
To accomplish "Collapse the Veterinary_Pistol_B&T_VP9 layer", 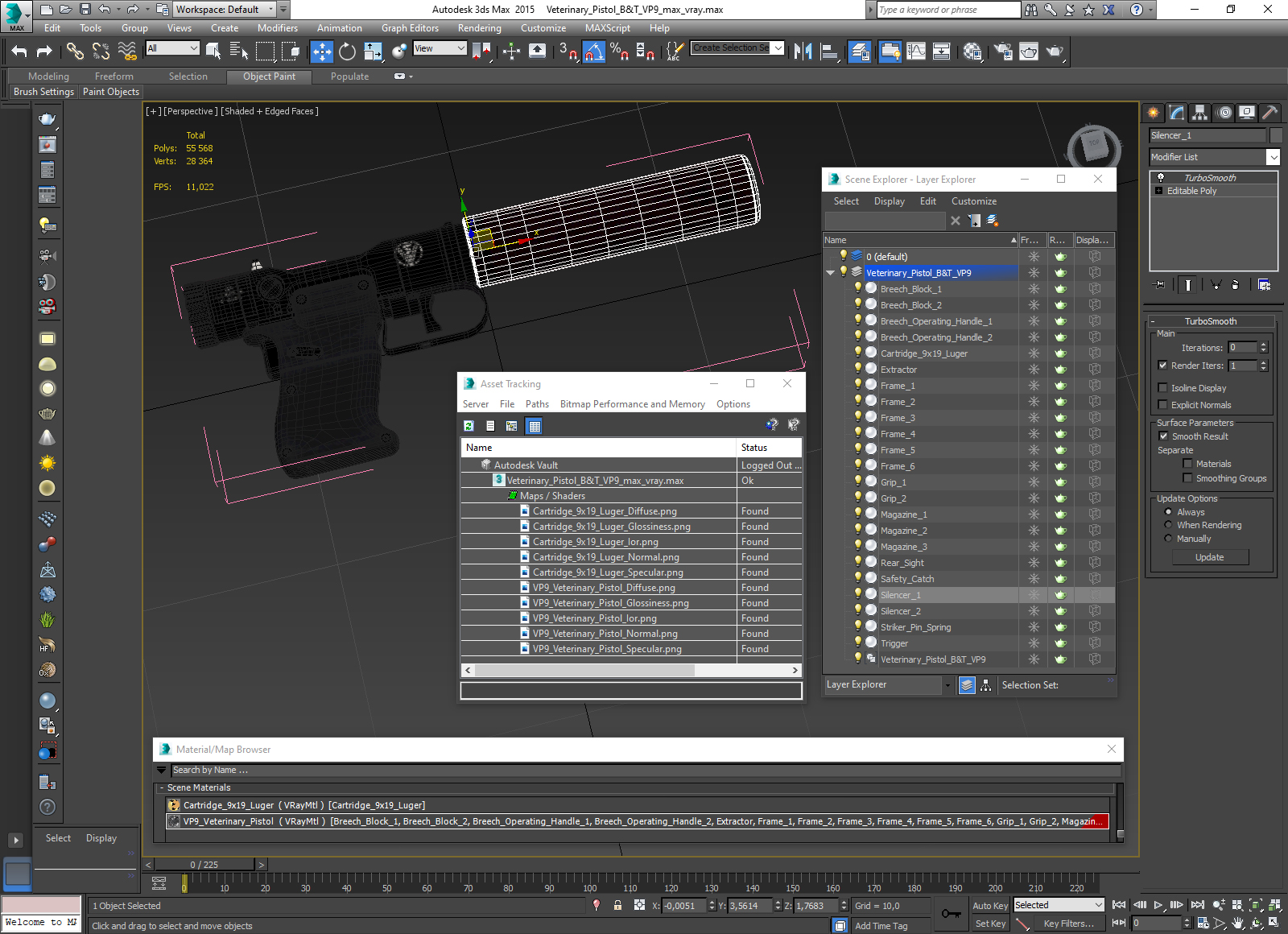I will coord(831,273).
